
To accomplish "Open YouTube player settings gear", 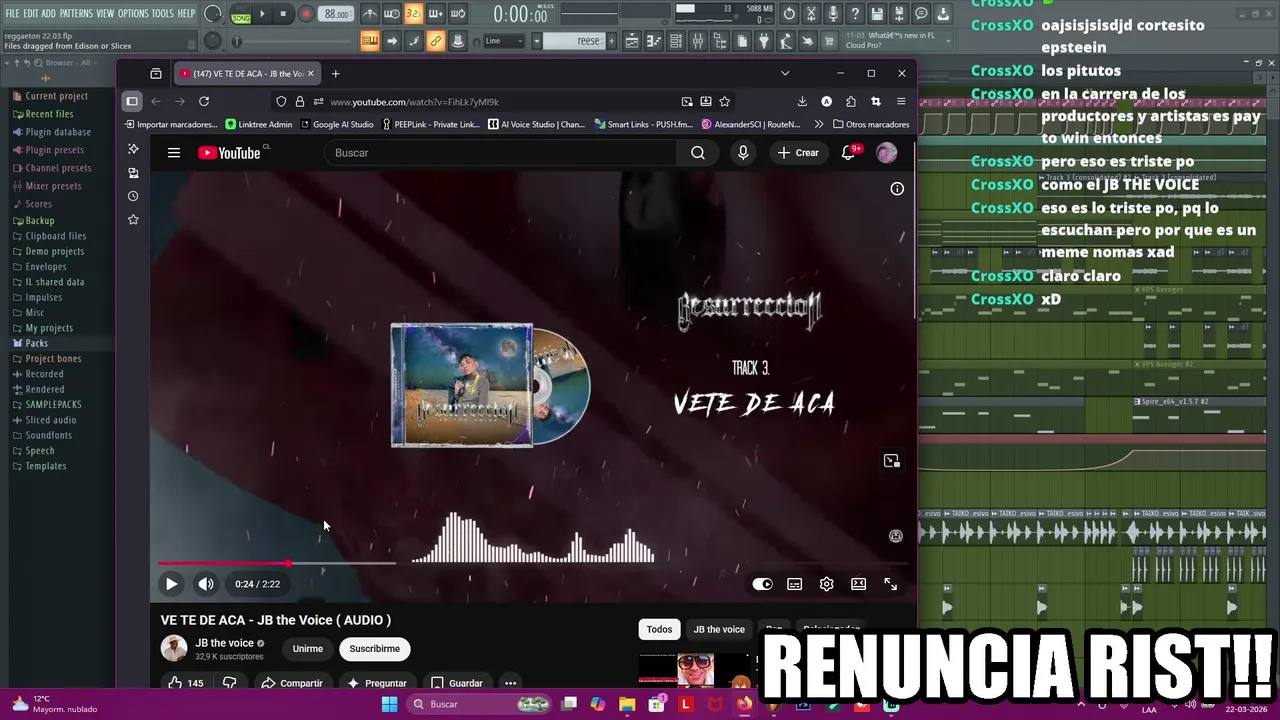I will 826,584.
